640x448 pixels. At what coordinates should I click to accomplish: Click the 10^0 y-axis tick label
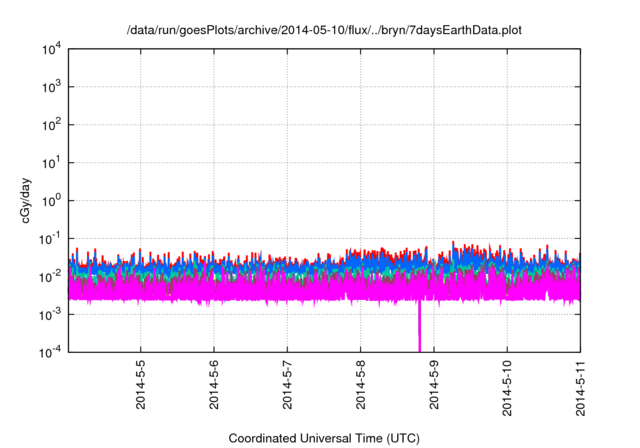point(51,201)
